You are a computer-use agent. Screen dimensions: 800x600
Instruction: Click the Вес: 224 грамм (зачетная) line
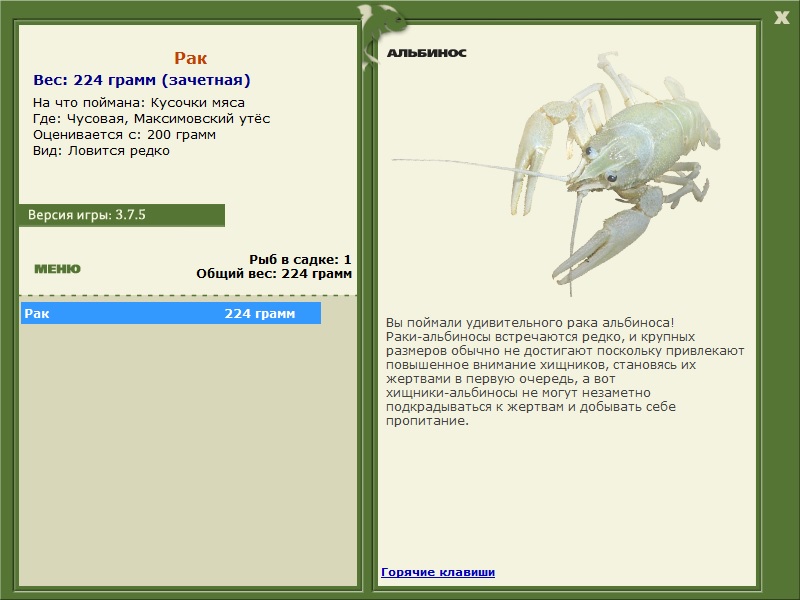click(x=142, y=80)
